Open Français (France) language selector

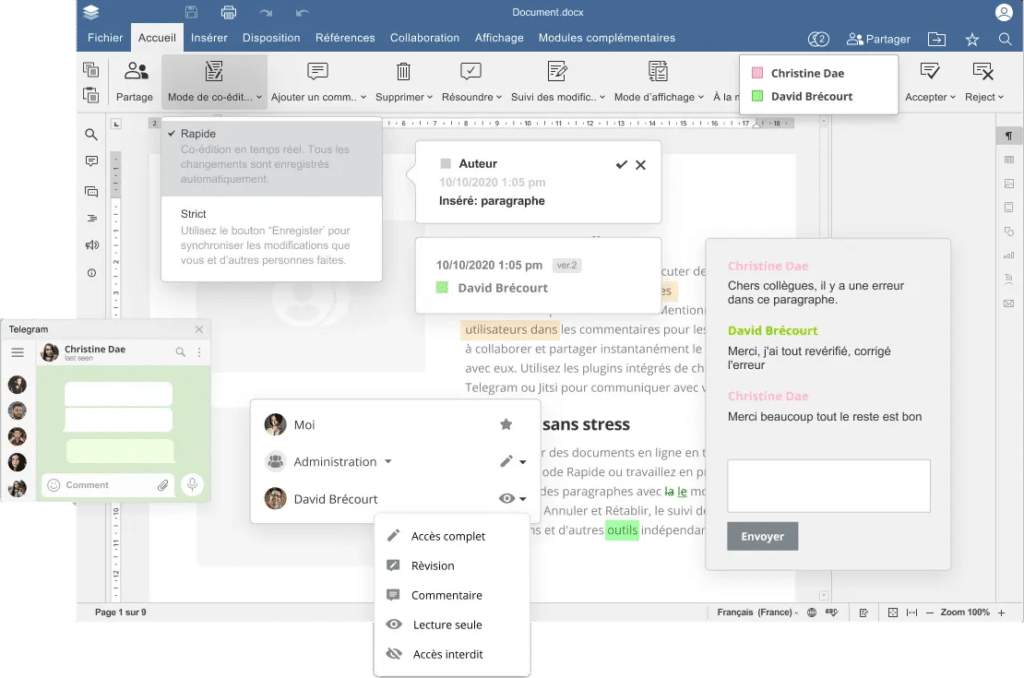757,612
